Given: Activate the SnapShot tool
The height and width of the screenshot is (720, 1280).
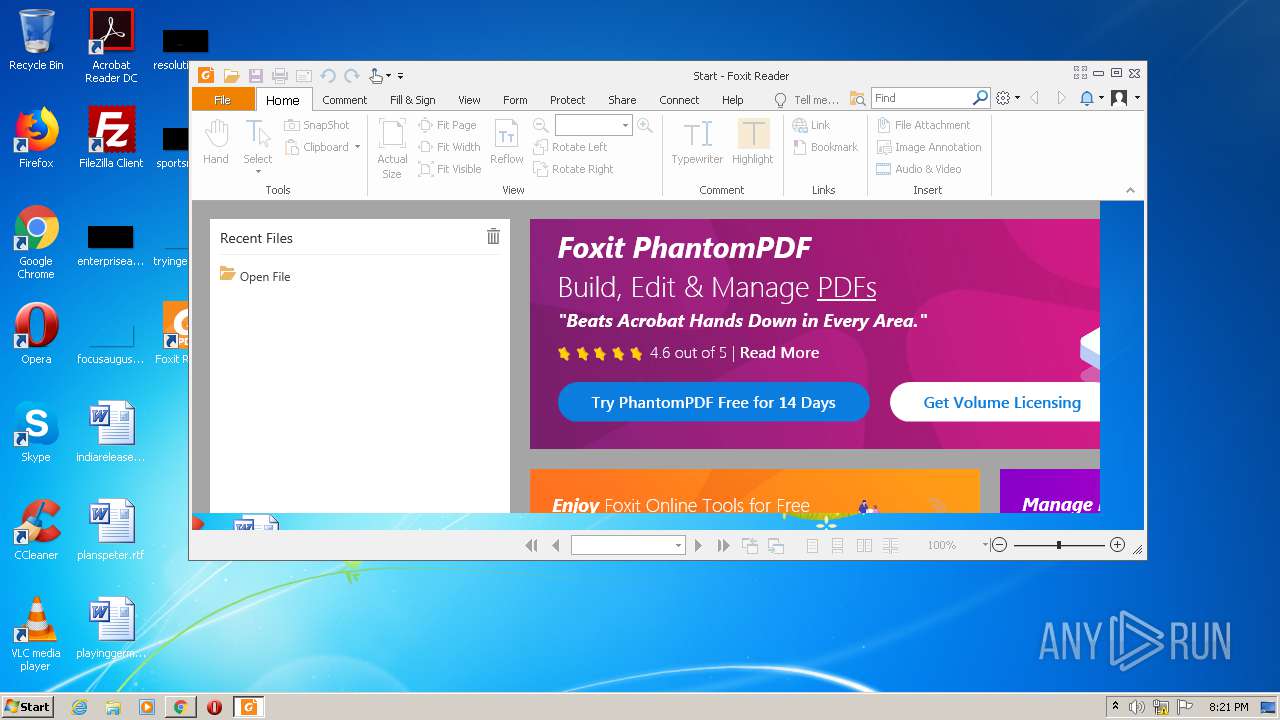Looking at the screenshot, I should coord(317,125).
